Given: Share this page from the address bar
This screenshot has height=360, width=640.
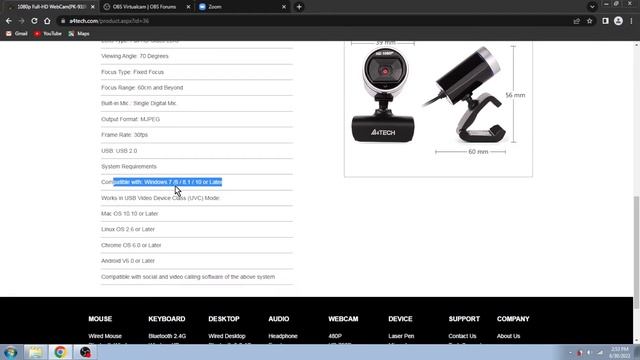Looking at the screenshot, I should tap(576, 21).
